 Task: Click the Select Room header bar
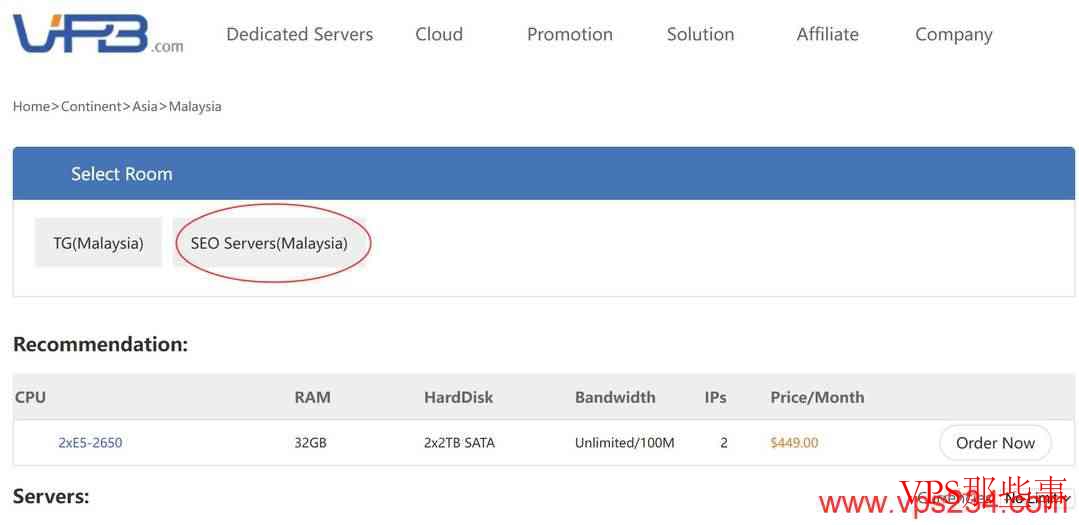[x=544, y=173]
